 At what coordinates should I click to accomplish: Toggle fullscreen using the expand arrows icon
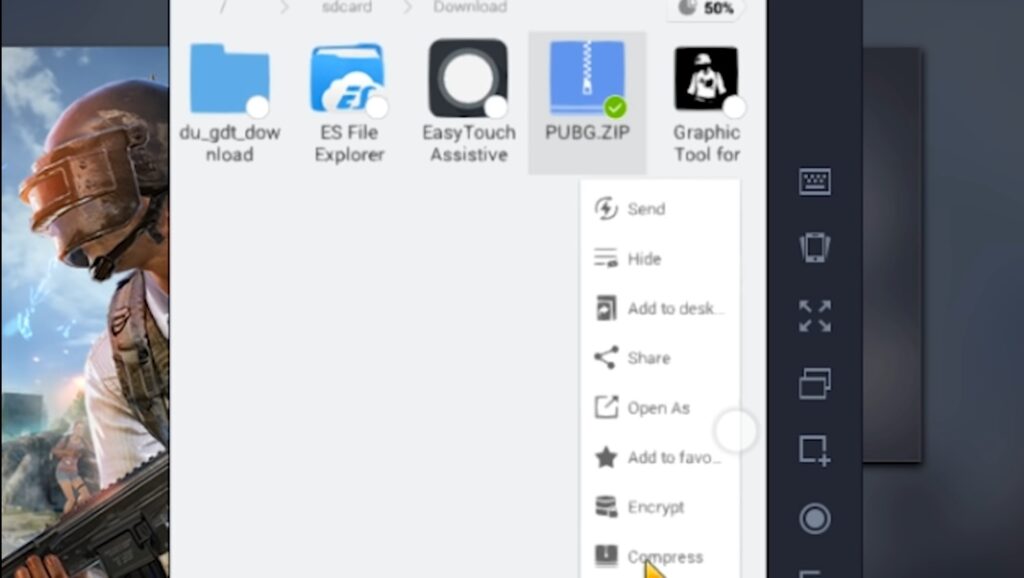(815, 316)
